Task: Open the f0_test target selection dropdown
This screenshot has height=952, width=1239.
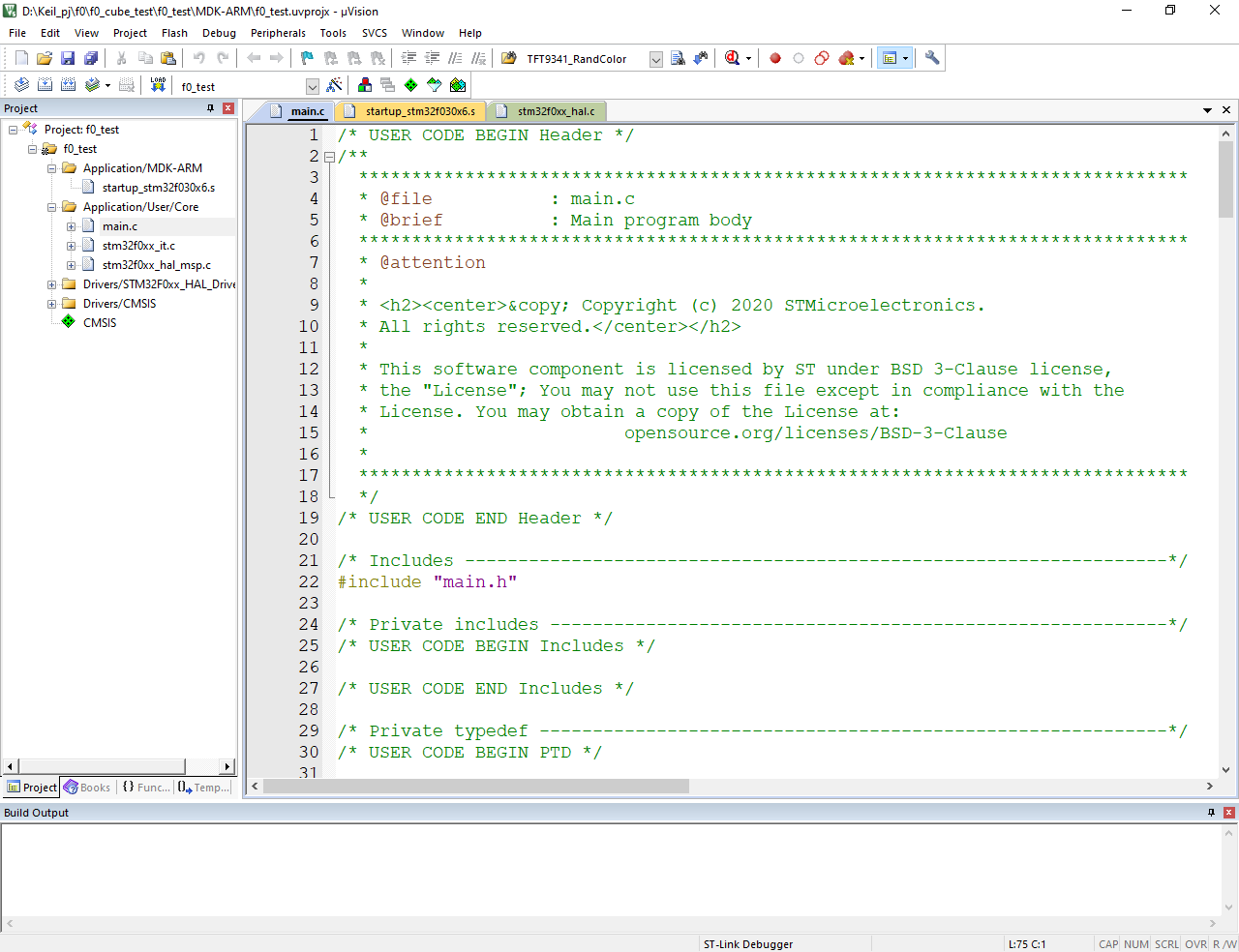Action: 312,87
